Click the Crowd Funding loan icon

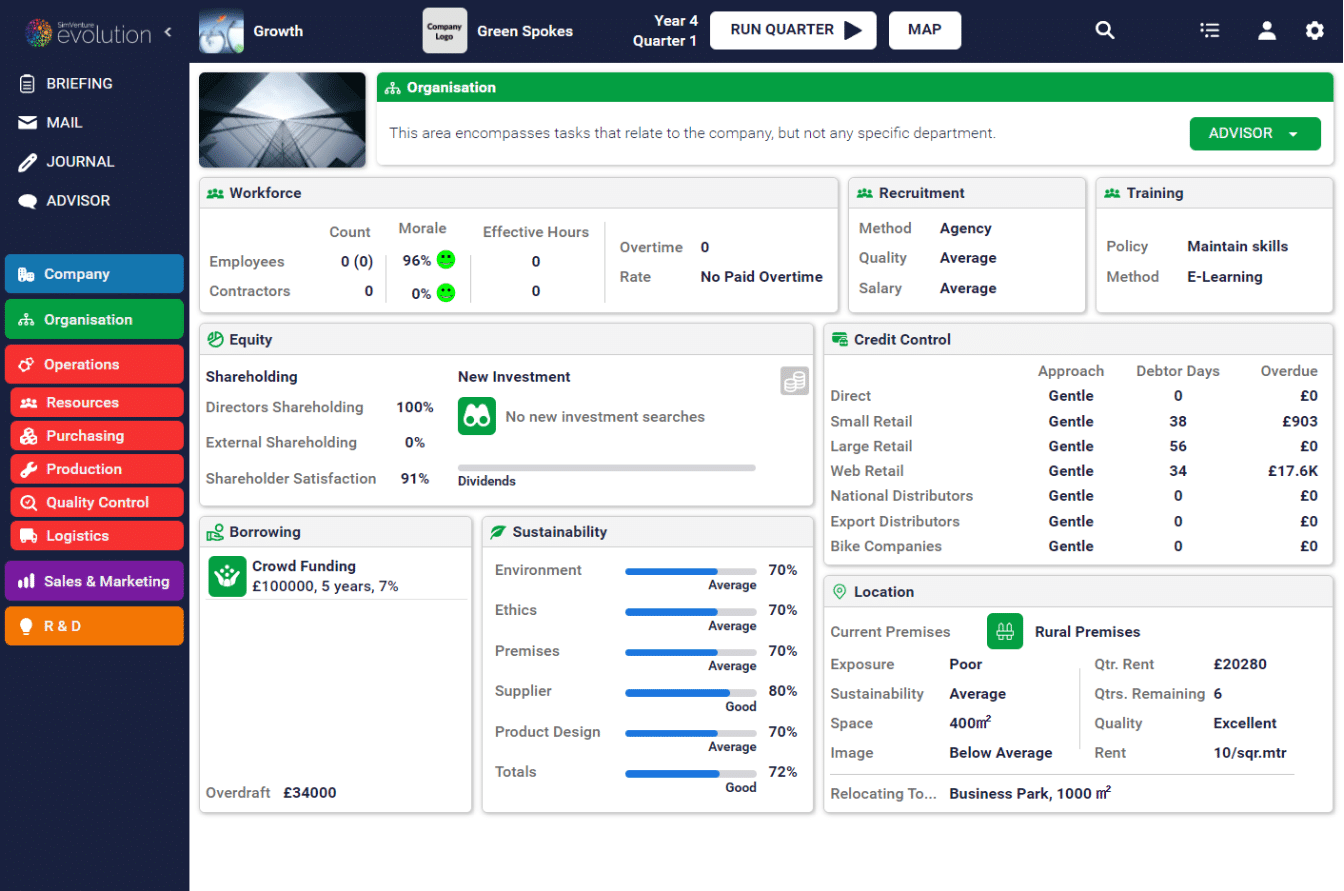(x=227, y=577)
